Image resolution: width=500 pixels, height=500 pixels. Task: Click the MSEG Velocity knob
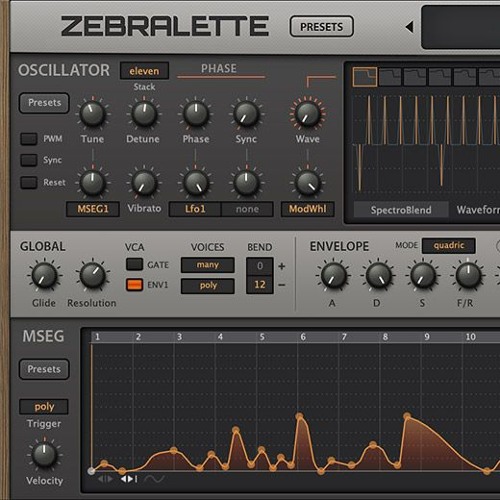click(x=44, y=455)
